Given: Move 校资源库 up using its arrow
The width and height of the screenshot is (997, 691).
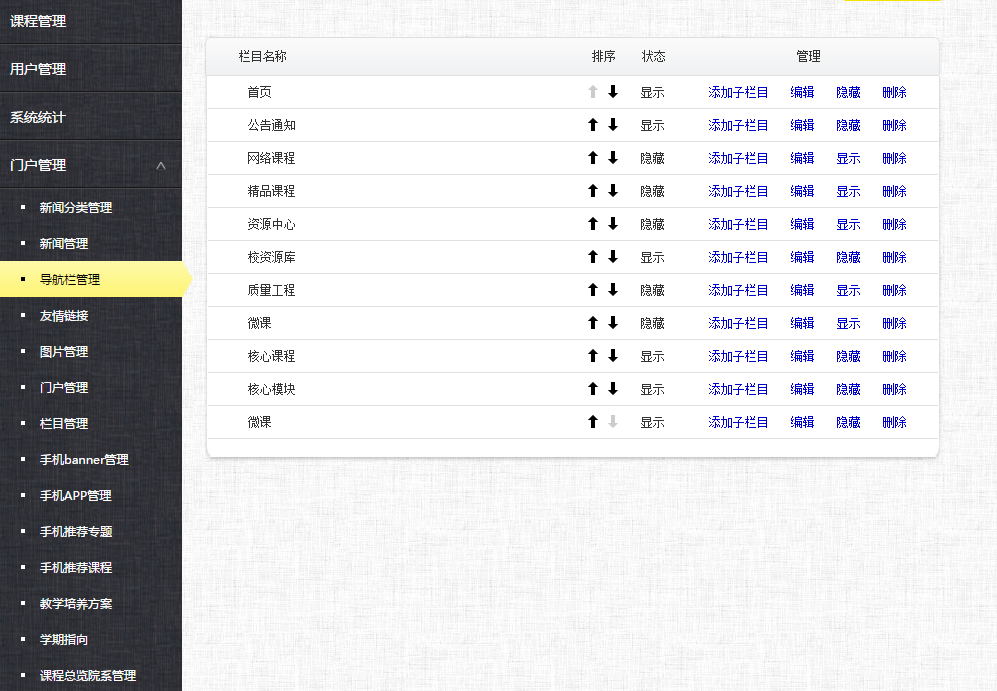Looking at the screenshot, I should (591, 257).
